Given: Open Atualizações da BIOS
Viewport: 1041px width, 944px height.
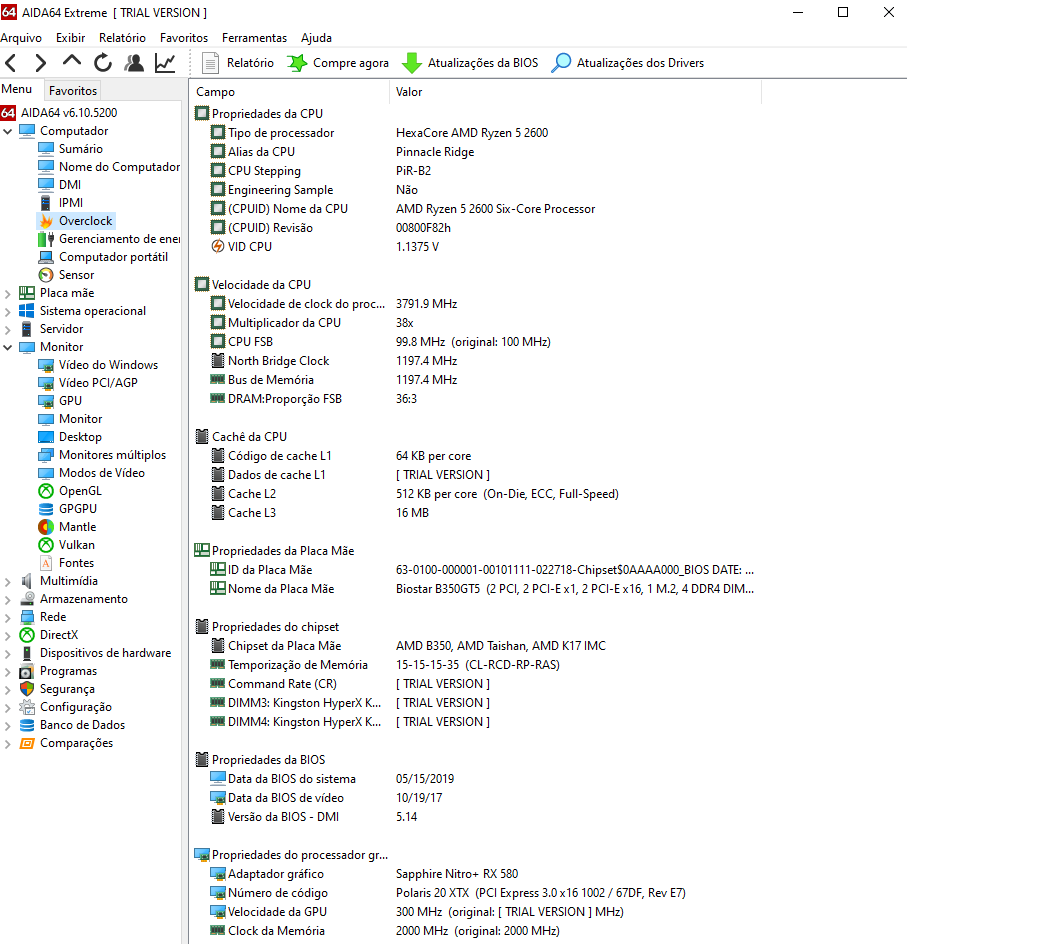Looking at the screenshot, I should (x=470, y=63).
